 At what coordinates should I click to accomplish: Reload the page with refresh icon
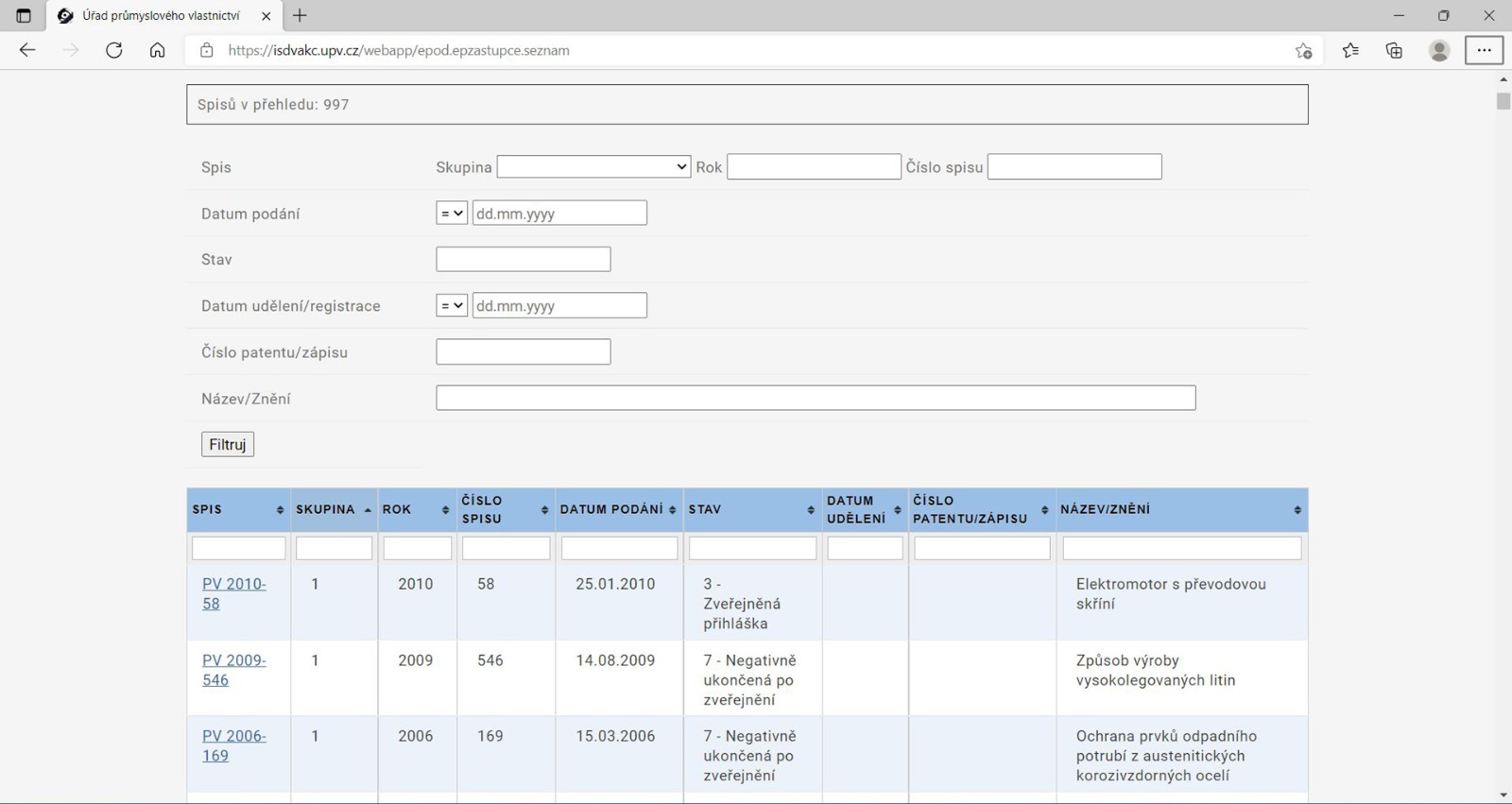(114, 50)
